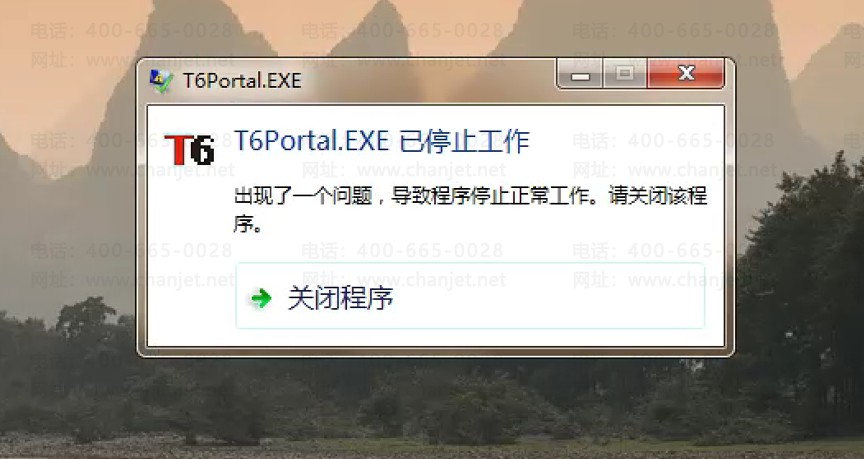The height and width of the screenshot is (459, 864).
Task: Click the riverbank at the bottom of the wallpaper
Action: click(432, 447)
